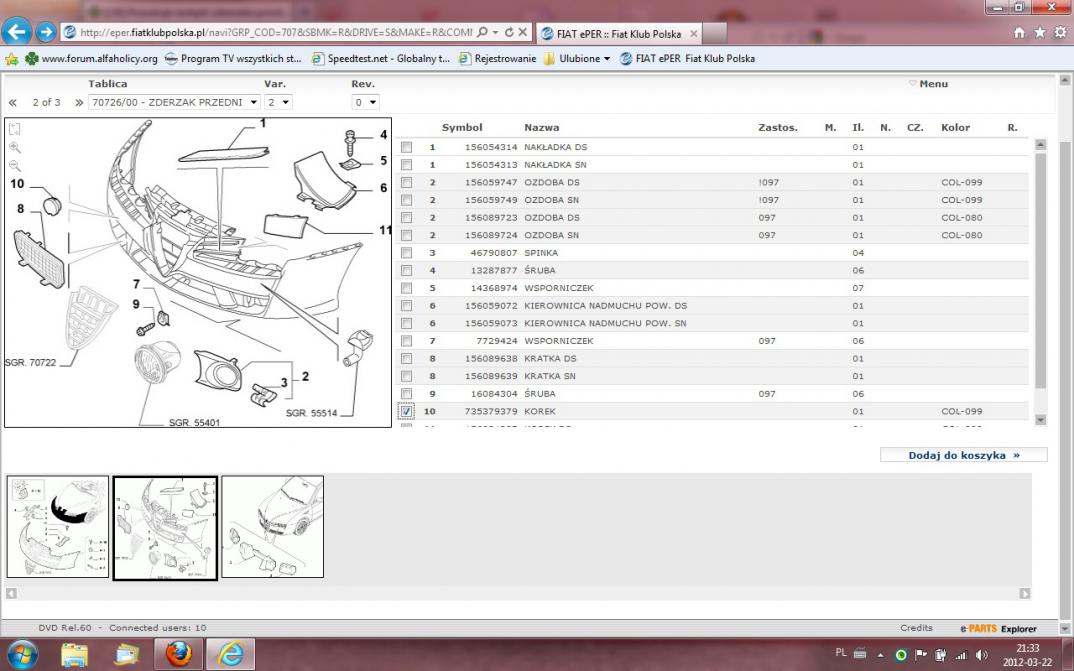Check the box for NAKŁADKA DS 156054314
This screenshot has width=1074, height=671.
[x=406, y=147]
